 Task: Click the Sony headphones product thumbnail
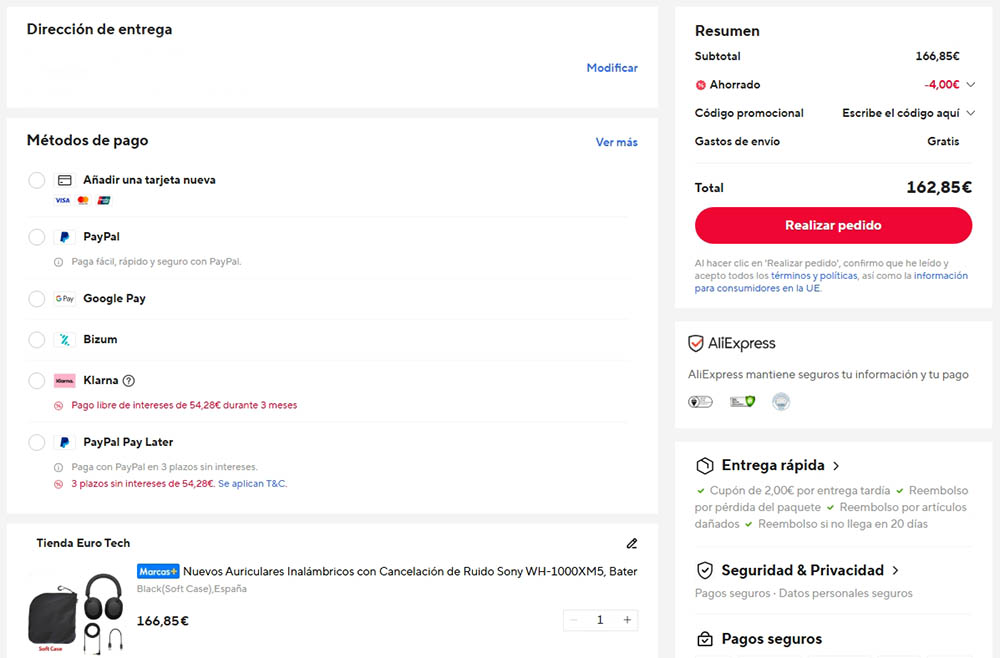pos(76,612)
